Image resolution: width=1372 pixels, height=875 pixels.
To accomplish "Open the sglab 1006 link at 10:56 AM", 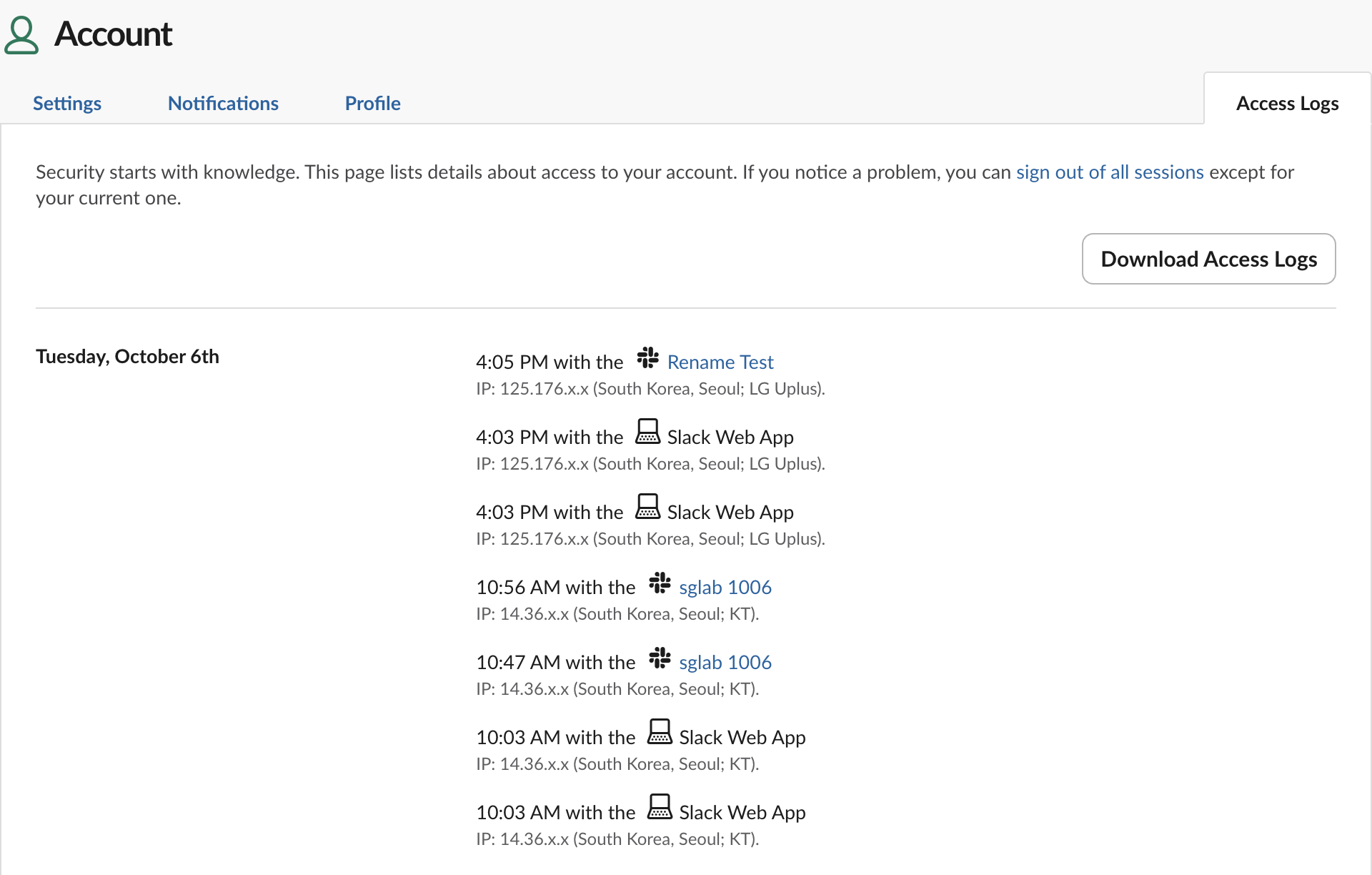I will click(x=725, y=588).
